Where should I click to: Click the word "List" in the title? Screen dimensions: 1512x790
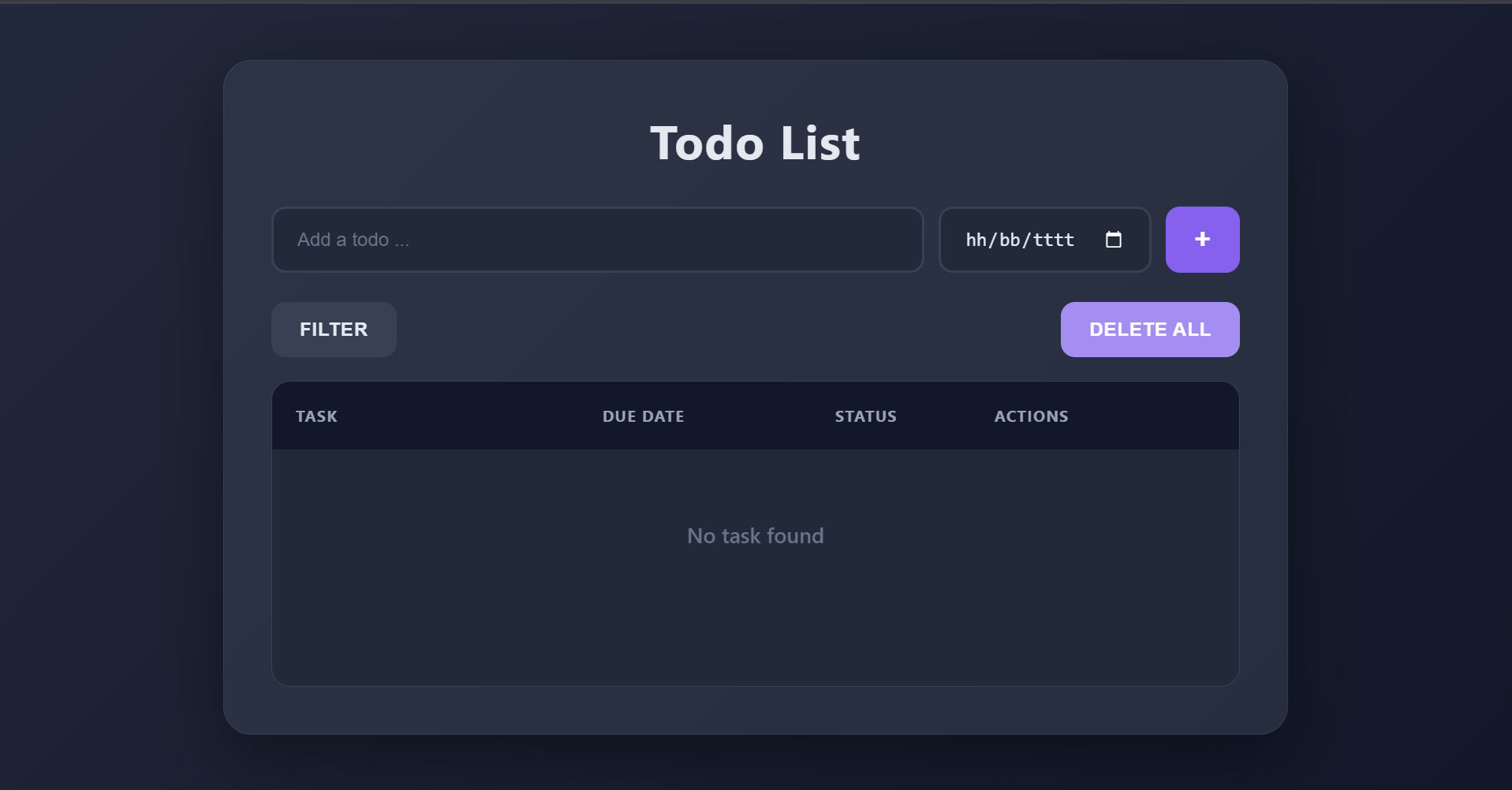819,143
